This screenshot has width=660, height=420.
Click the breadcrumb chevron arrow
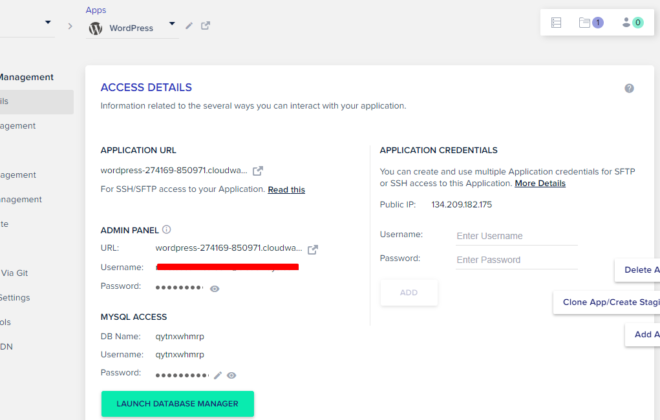[70, 26]
